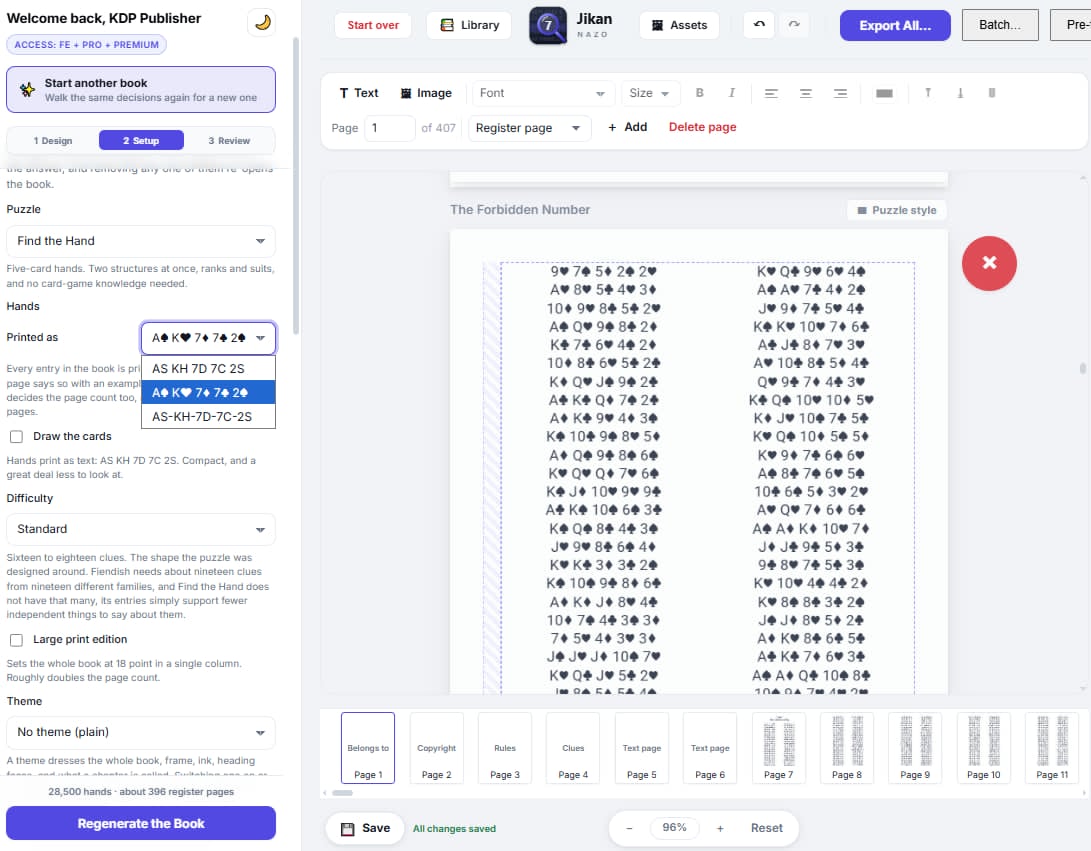This screenshot has height=851, width=1091.
Task: Click Start another book card
Action: click(x=141, y=90)
